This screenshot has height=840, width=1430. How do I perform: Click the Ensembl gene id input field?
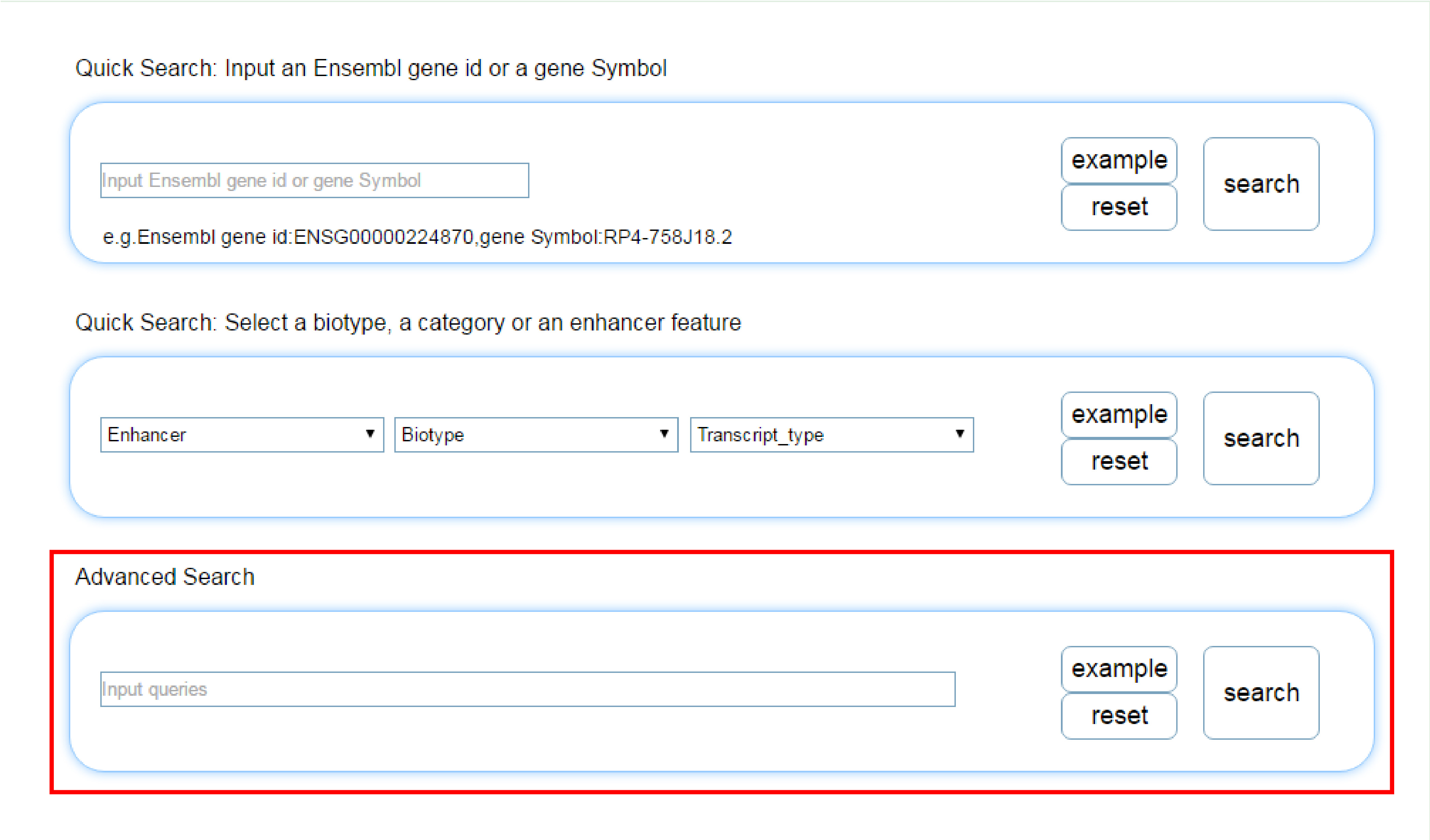click(315, 180)
